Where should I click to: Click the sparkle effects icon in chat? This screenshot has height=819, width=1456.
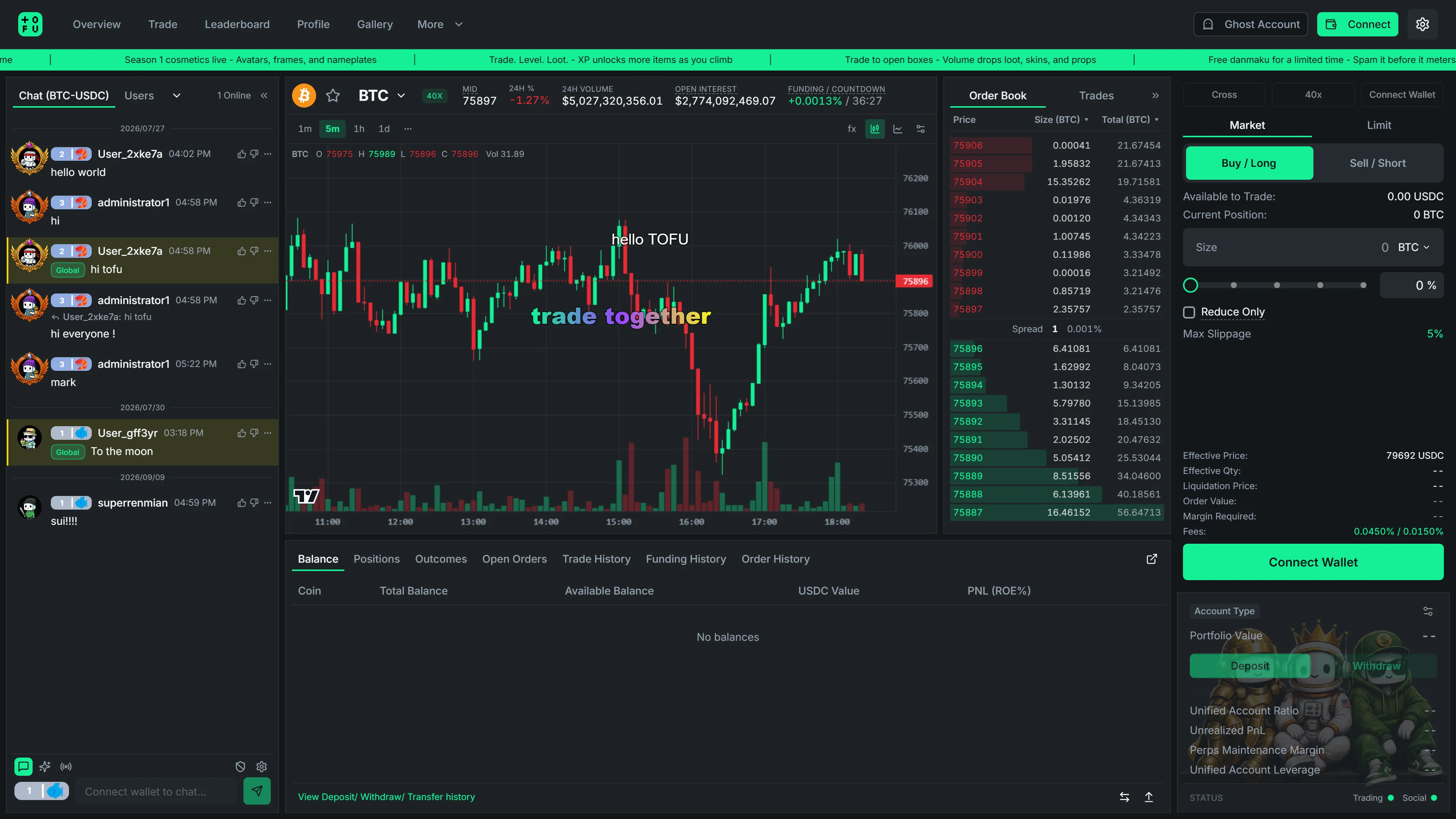click(x=45, y=766)
